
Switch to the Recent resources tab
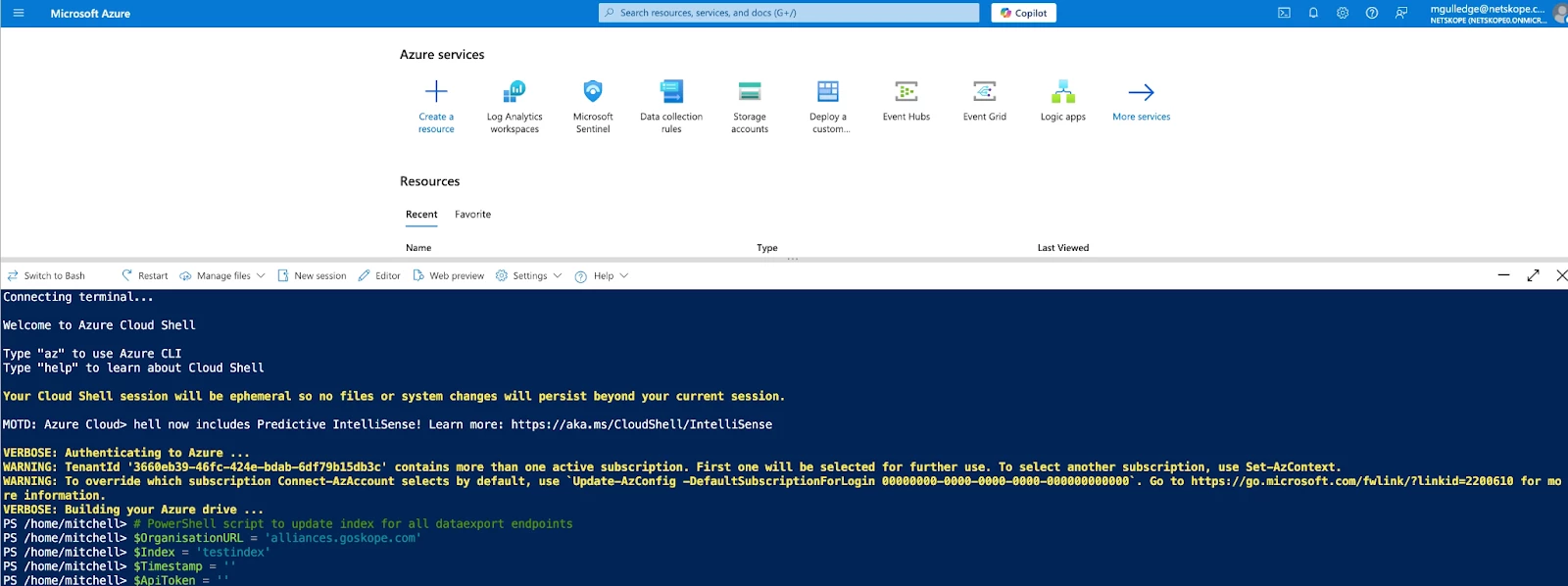(421, 215)
